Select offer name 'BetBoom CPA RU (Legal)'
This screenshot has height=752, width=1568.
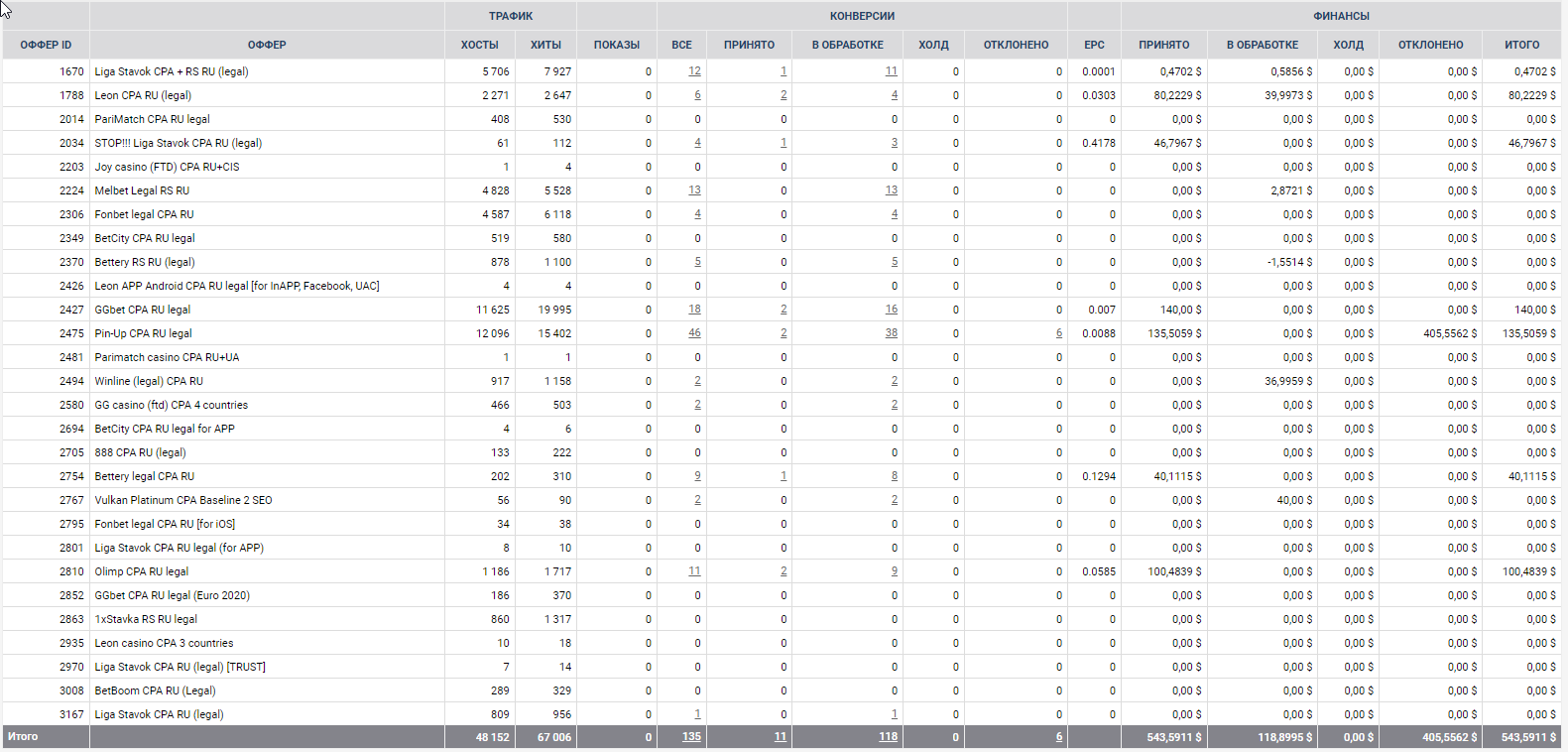pyautogui.click(x=155, y=690)
